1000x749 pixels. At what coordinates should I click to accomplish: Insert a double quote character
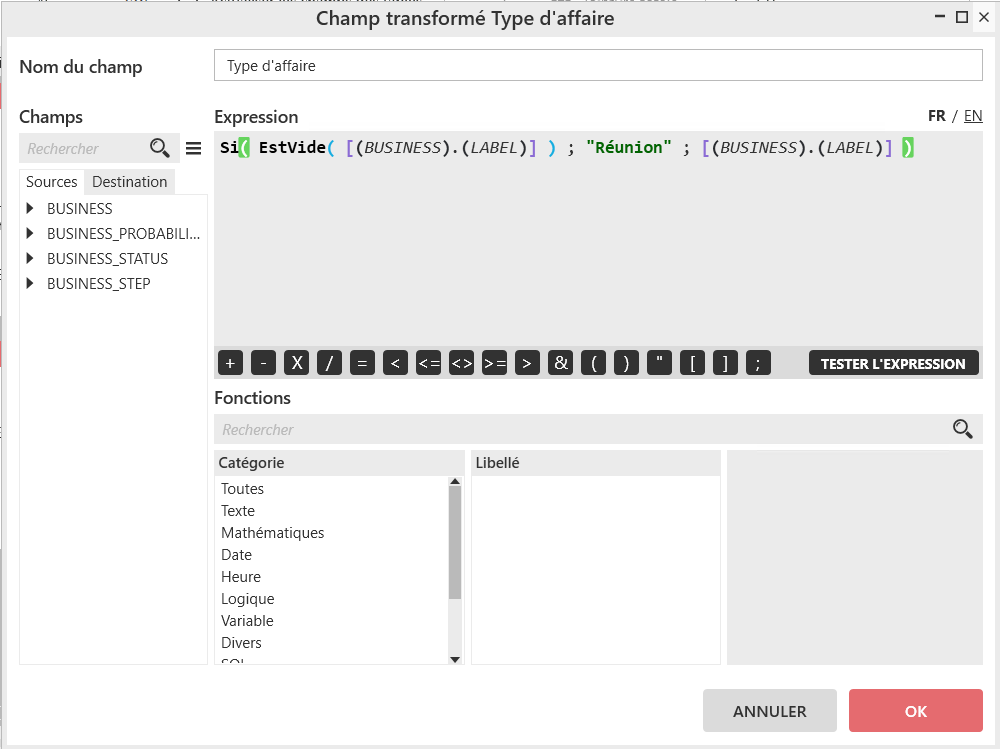pyautogui.click(x=659, y=363)
